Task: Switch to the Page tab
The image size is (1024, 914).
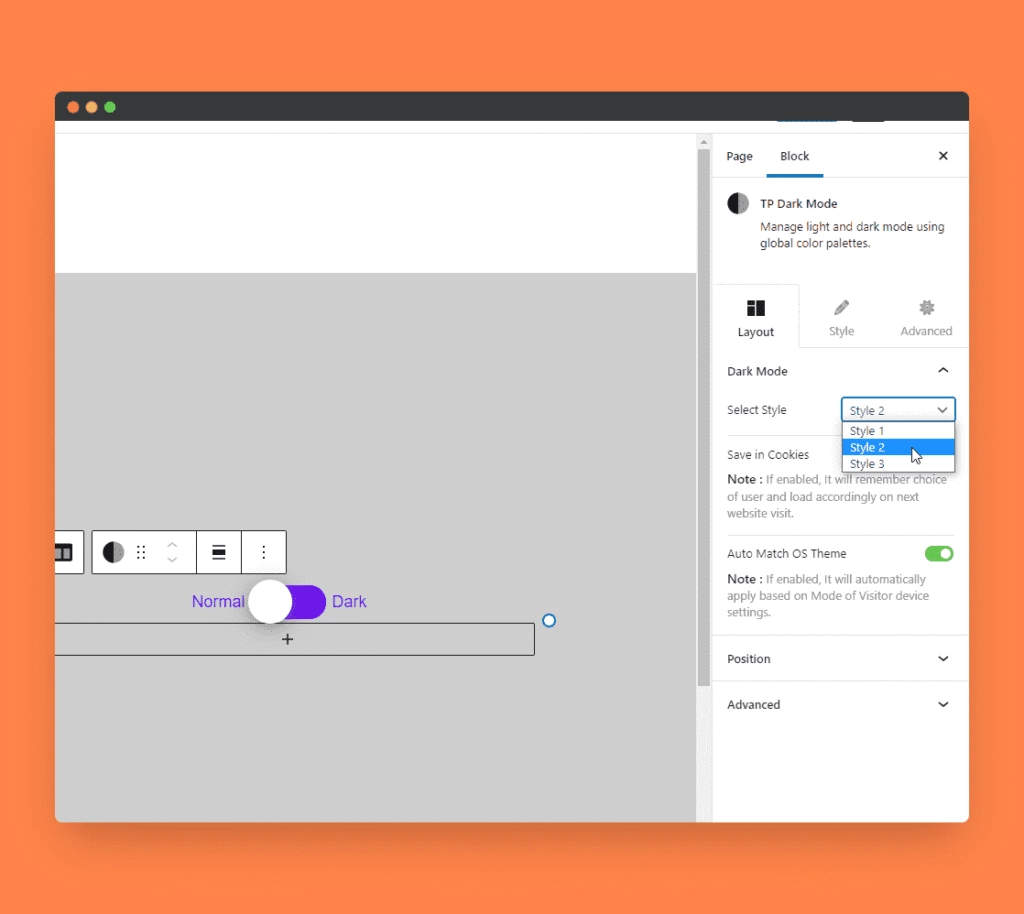Action: 739,156
